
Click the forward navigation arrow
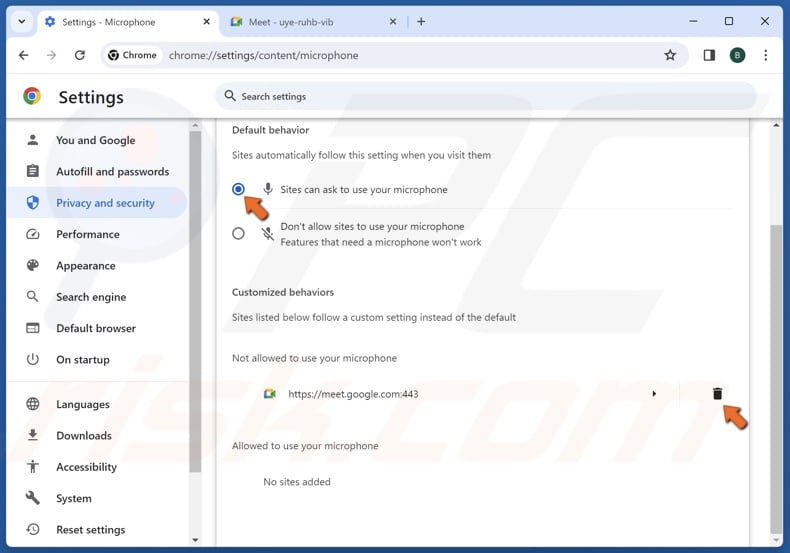click(x=51, y=55)
